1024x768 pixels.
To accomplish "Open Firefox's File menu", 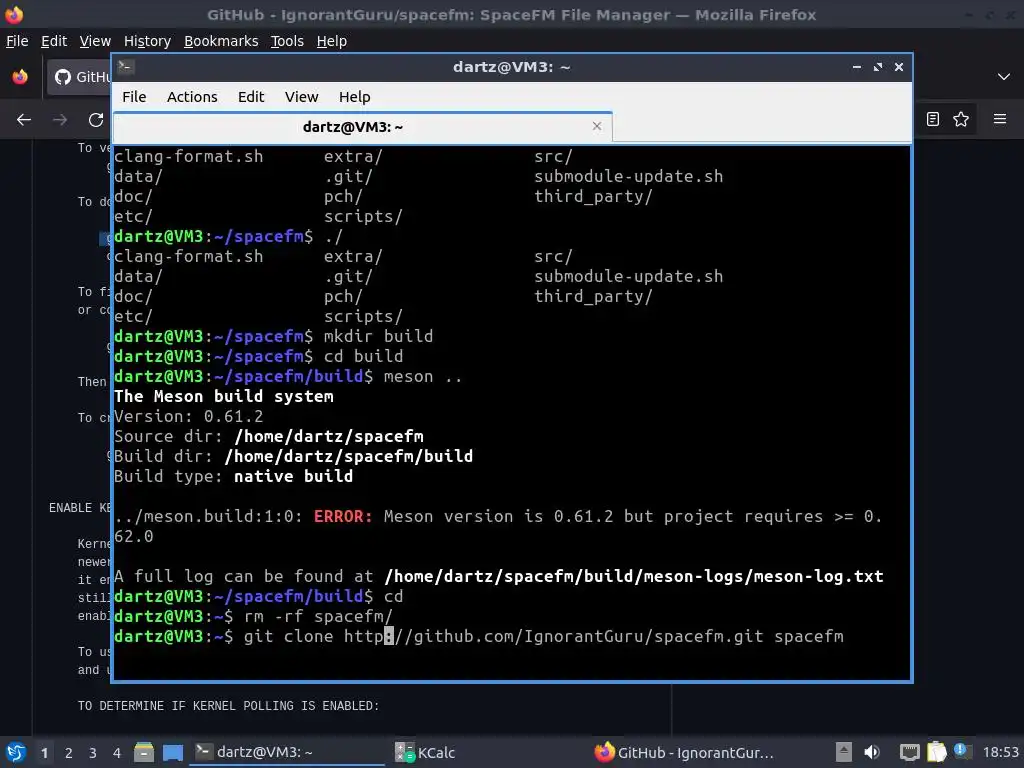I will (x=17, y=41).
